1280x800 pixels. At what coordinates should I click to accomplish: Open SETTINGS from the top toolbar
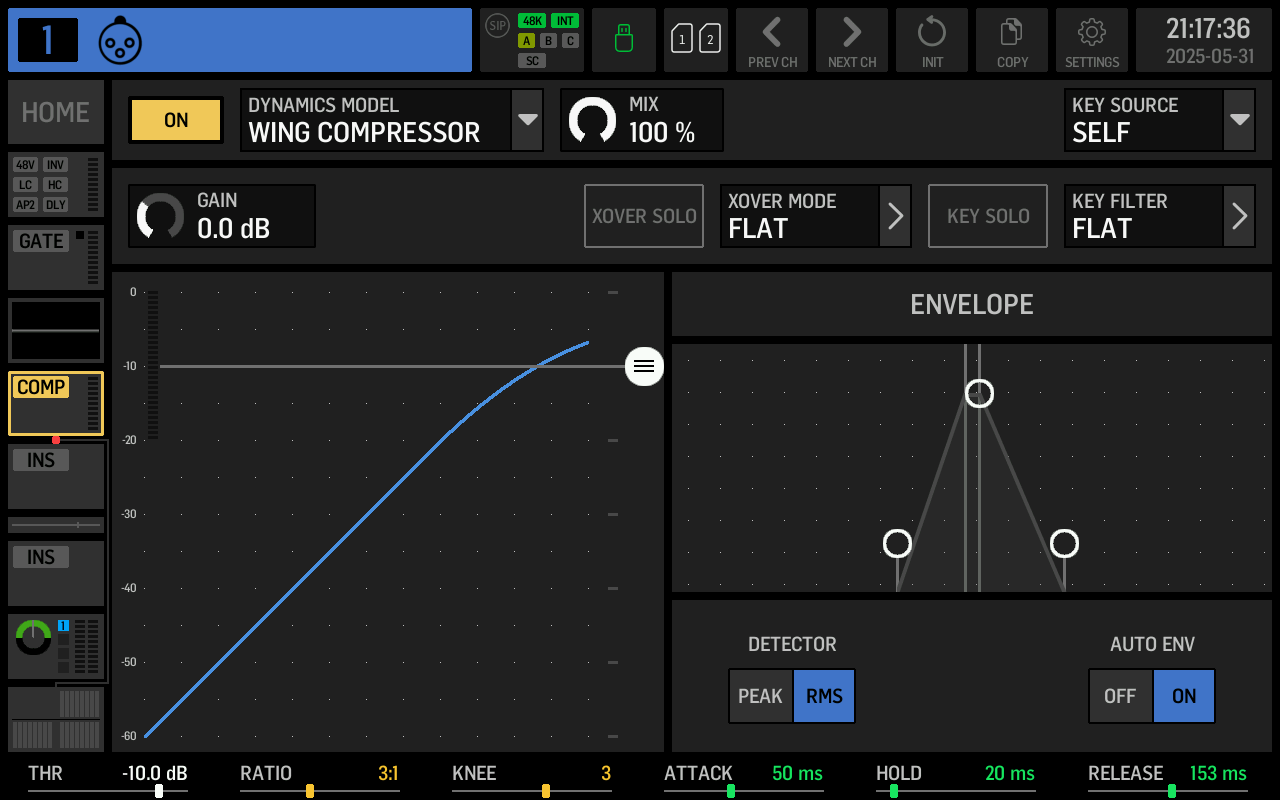[x=1091, y=40]
